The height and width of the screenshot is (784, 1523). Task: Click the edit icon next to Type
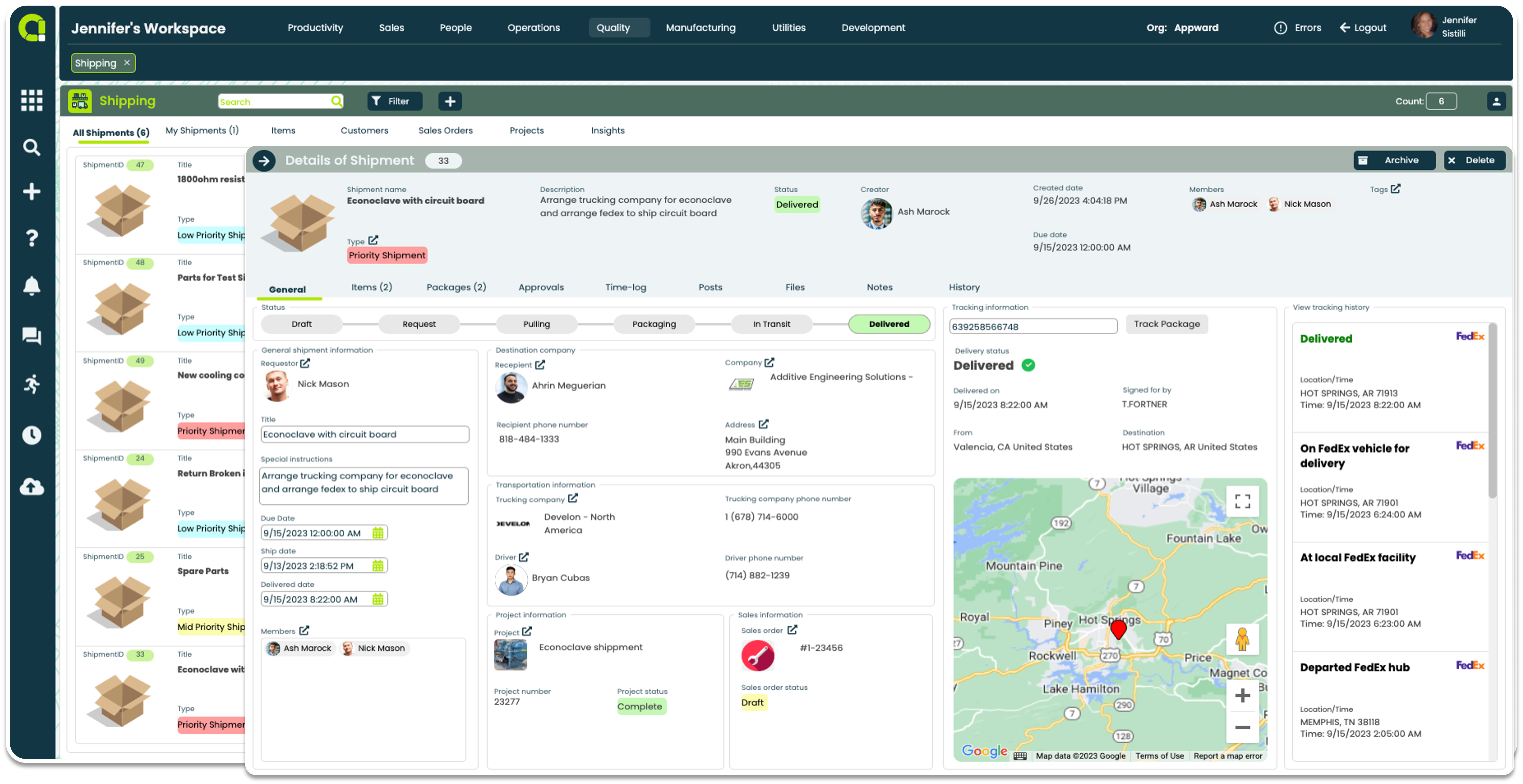pyautogui.click(x=373, y=241)
